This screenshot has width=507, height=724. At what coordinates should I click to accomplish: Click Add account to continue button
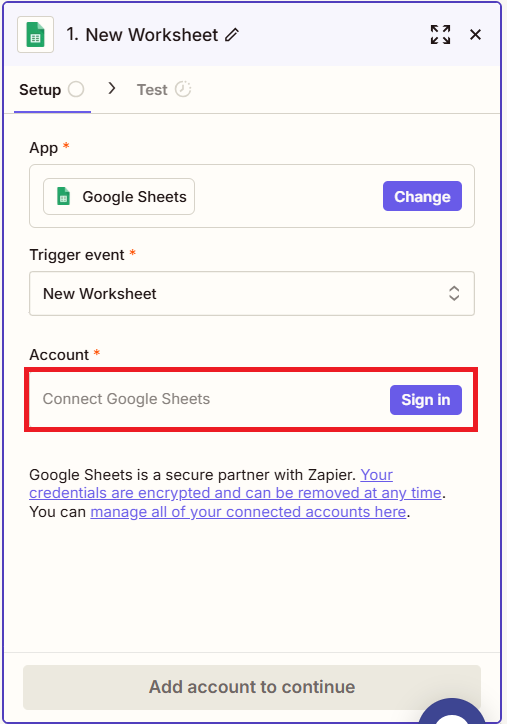point(252,687)
